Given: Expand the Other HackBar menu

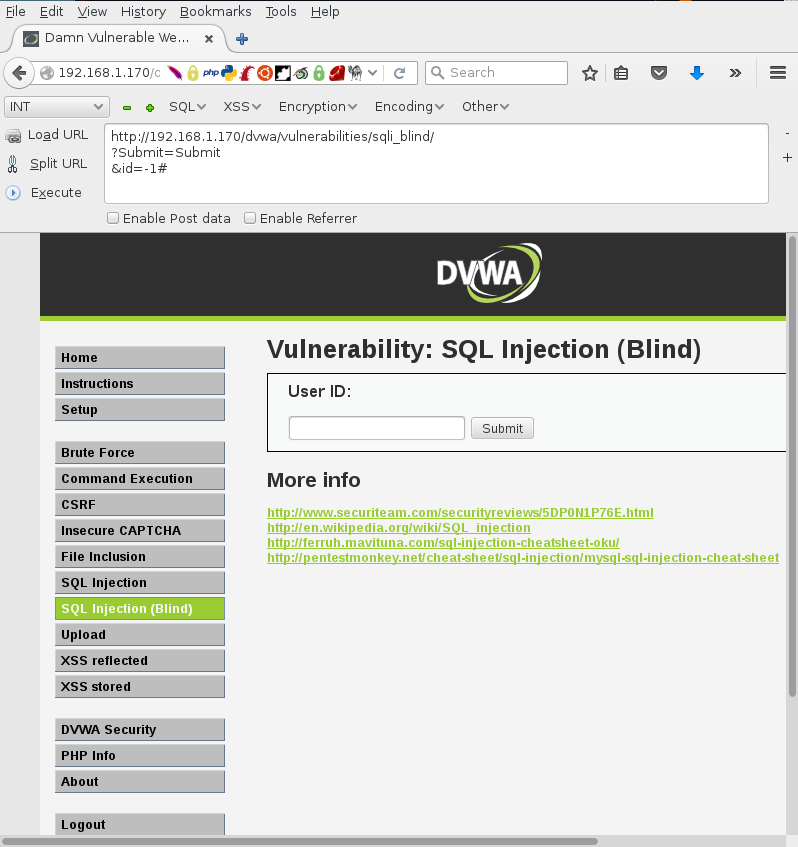Looking at the screenshot, I should coord(485,106).
